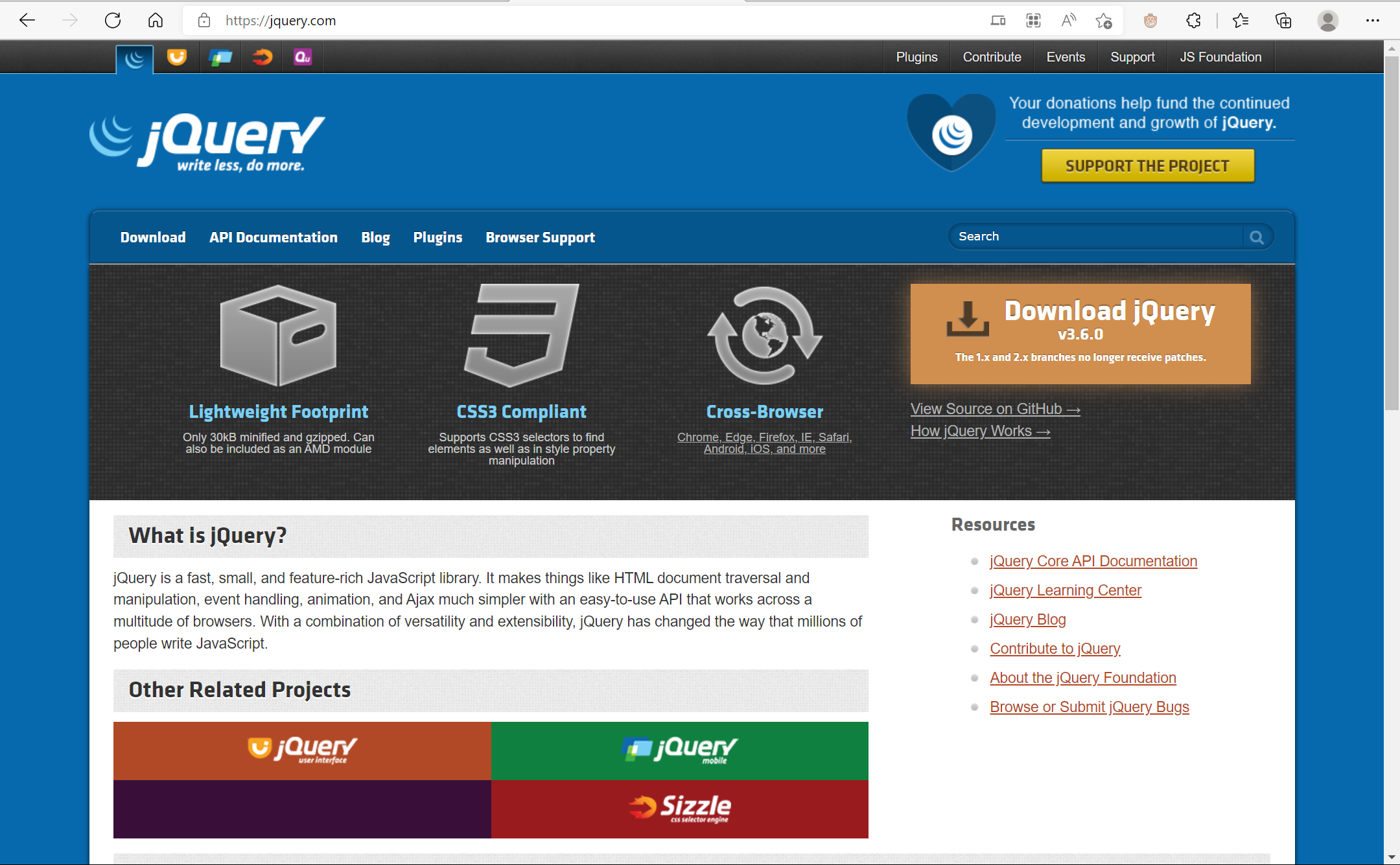Click the vertical page scrollbar thumb
The image size is (1400, 865).
[1392, 233]
